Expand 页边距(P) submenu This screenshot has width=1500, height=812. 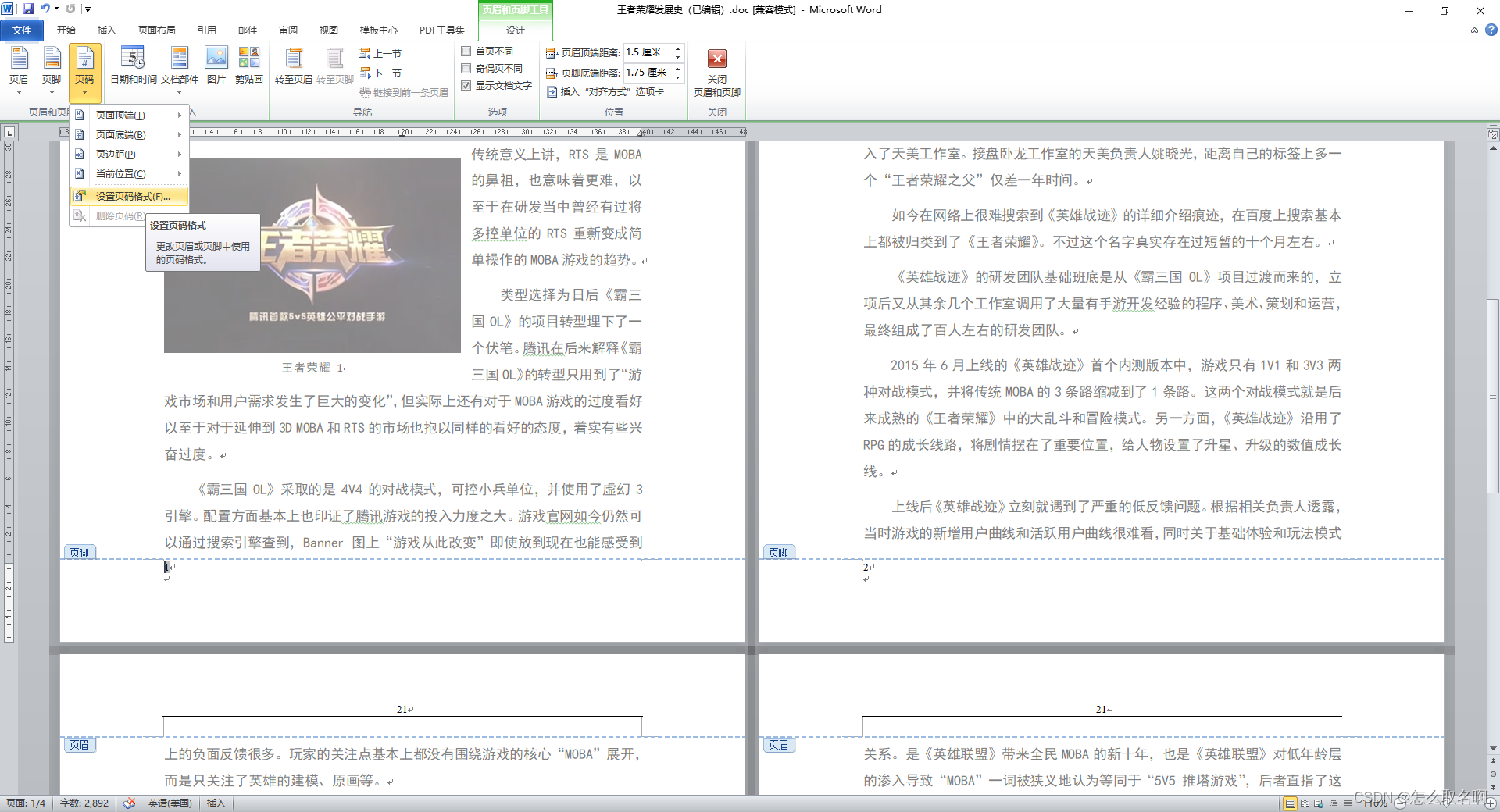[130, 155]
